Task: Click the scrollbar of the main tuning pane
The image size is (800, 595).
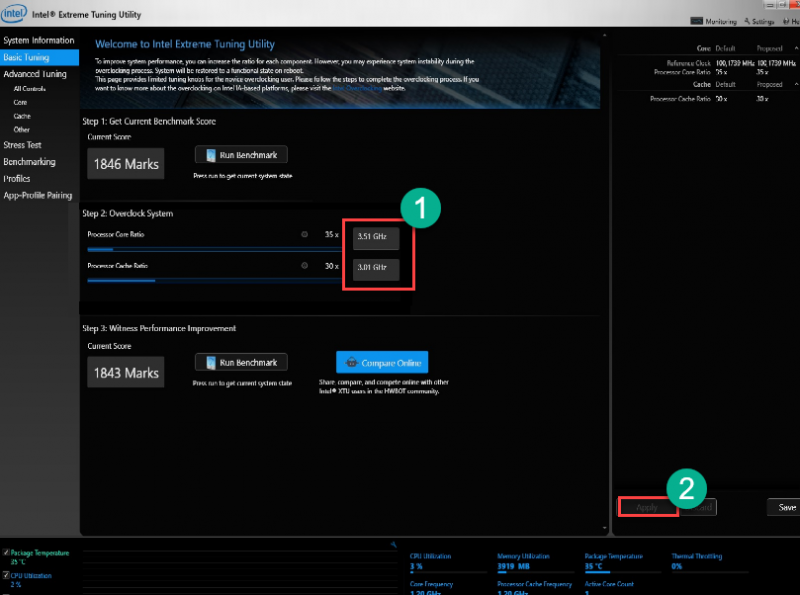Action: pyautogui.click(x=605, y=282)
